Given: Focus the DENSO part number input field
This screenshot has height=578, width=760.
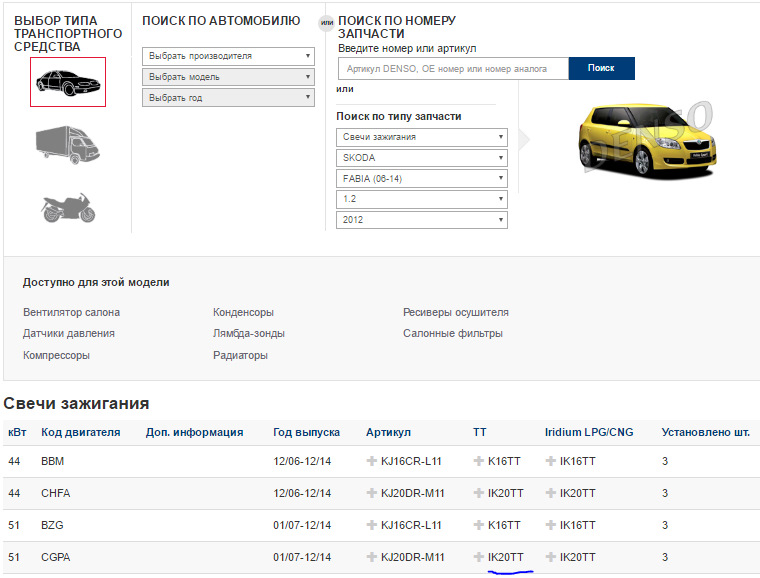Looking at the screenshot, I should coord(453,69).
